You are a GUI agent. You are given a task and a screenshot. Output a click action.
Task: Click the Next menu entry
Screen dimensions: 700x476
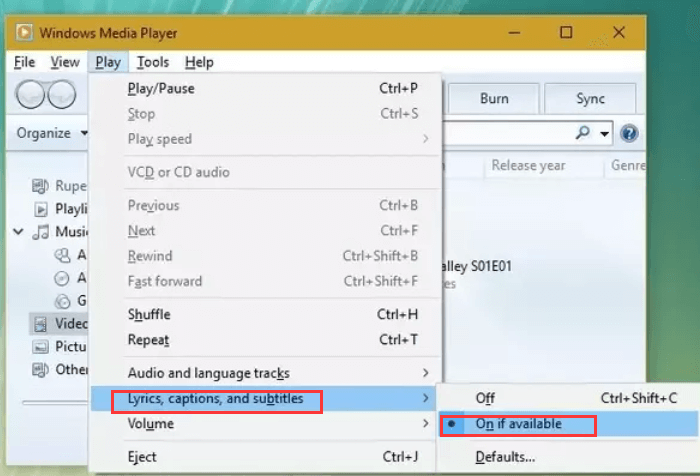click(265, 231)
